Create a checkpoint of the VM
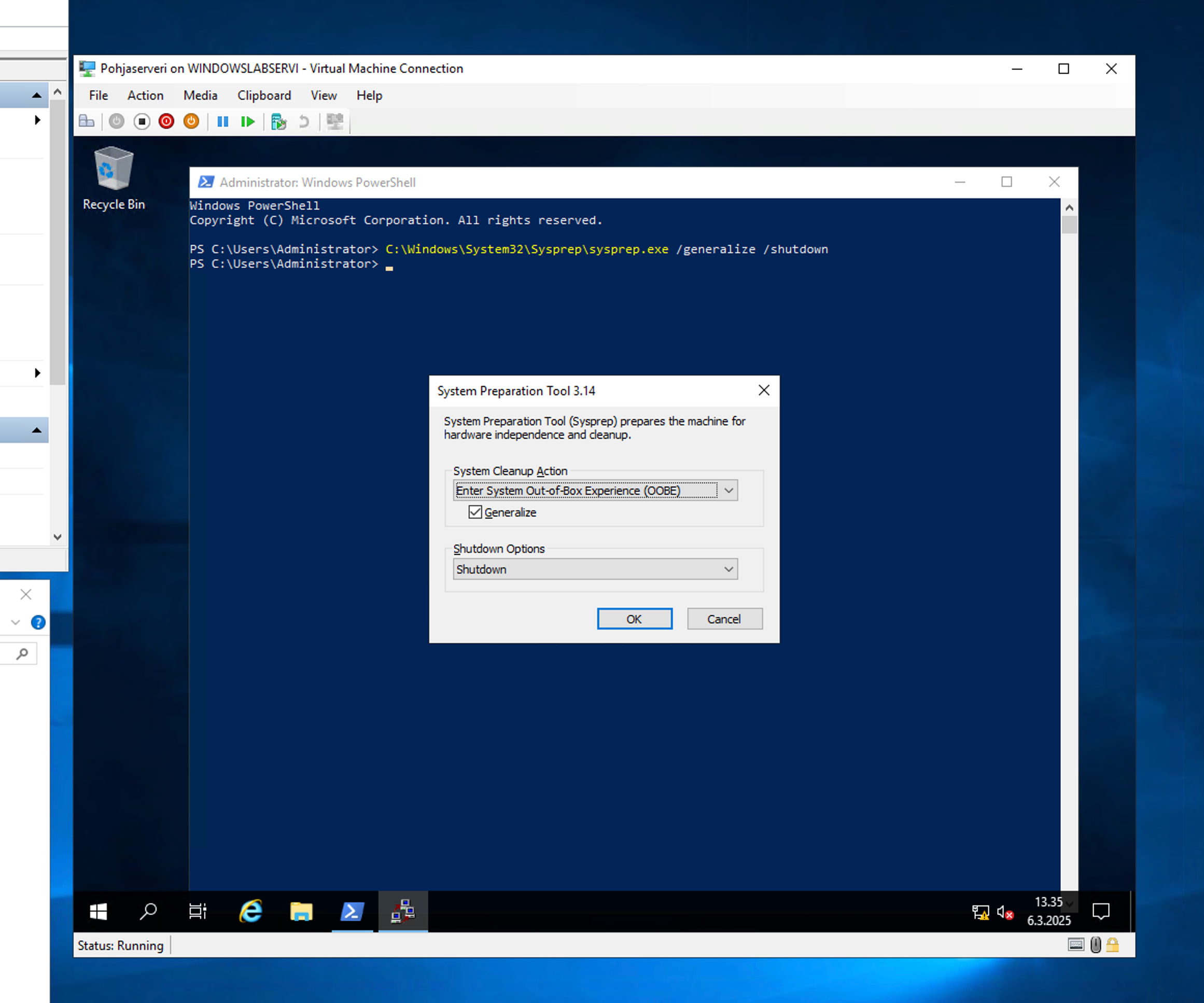 pos(278,121)
